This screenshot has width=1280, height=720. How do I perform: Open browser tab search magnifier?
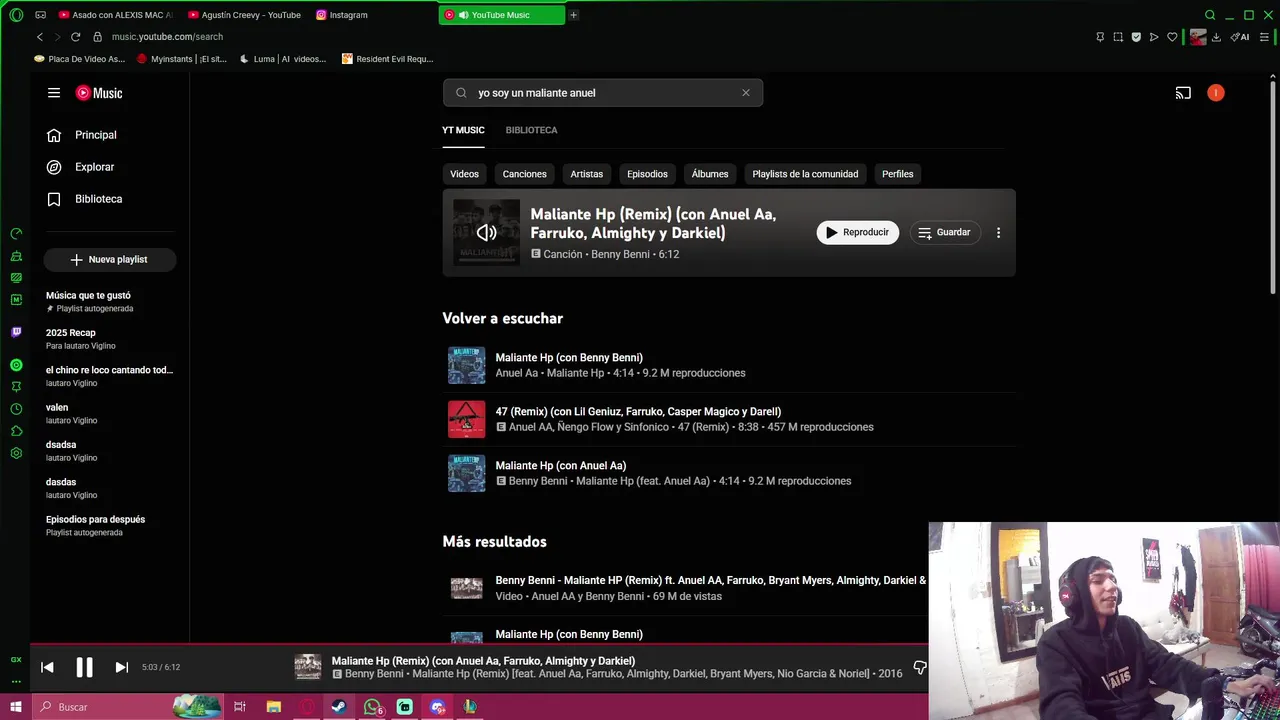click(1210, 15)
